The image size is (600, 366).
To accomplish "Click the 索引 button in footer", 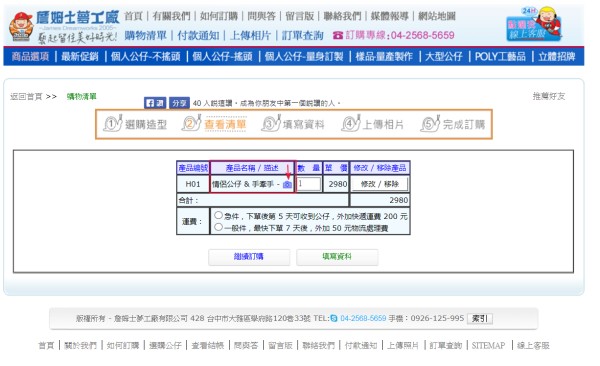I will pyautogui.click(x=479, y=319).
